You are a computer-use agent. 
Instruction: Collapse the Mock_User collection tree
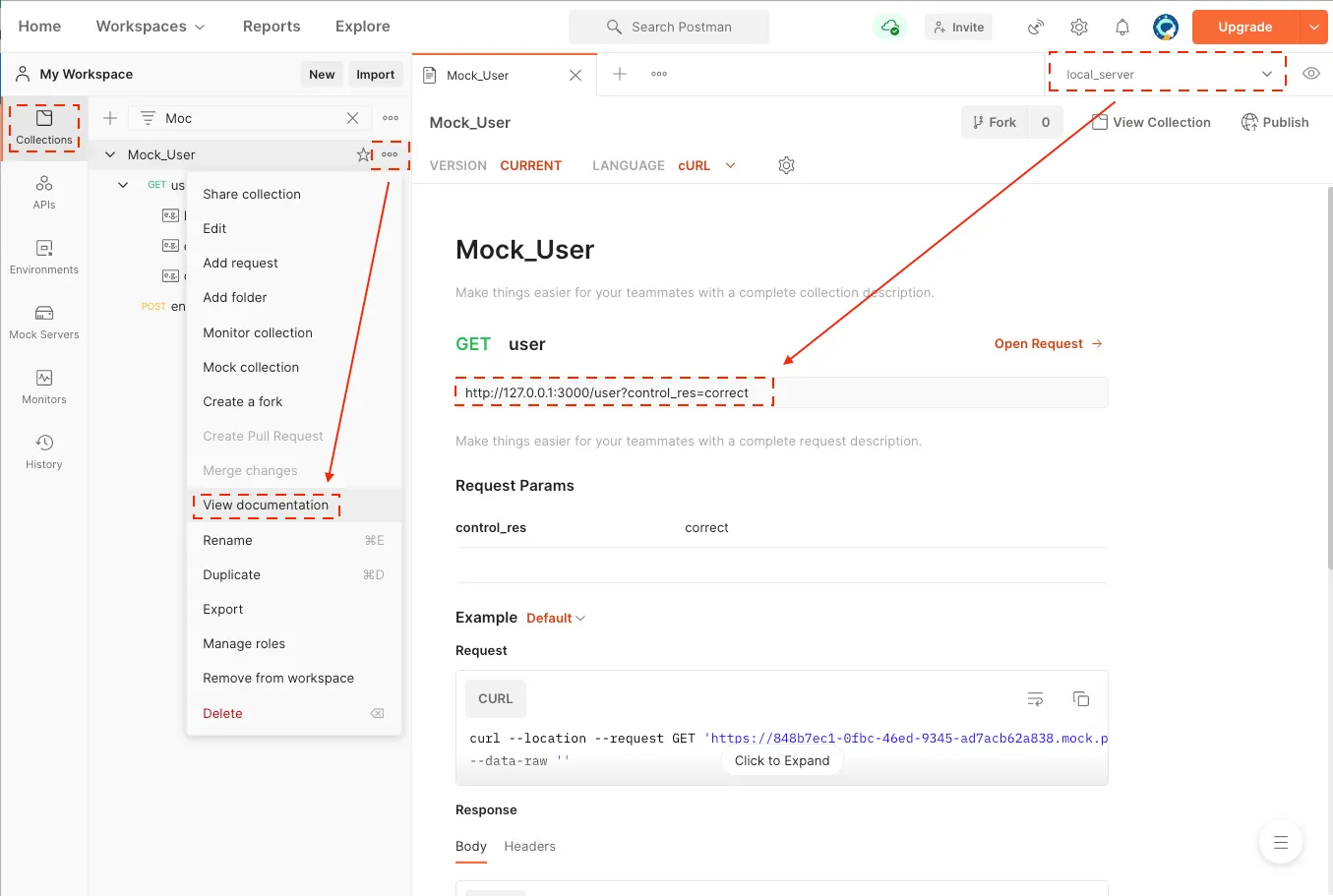pyautogui.click(x=110, y=154)
